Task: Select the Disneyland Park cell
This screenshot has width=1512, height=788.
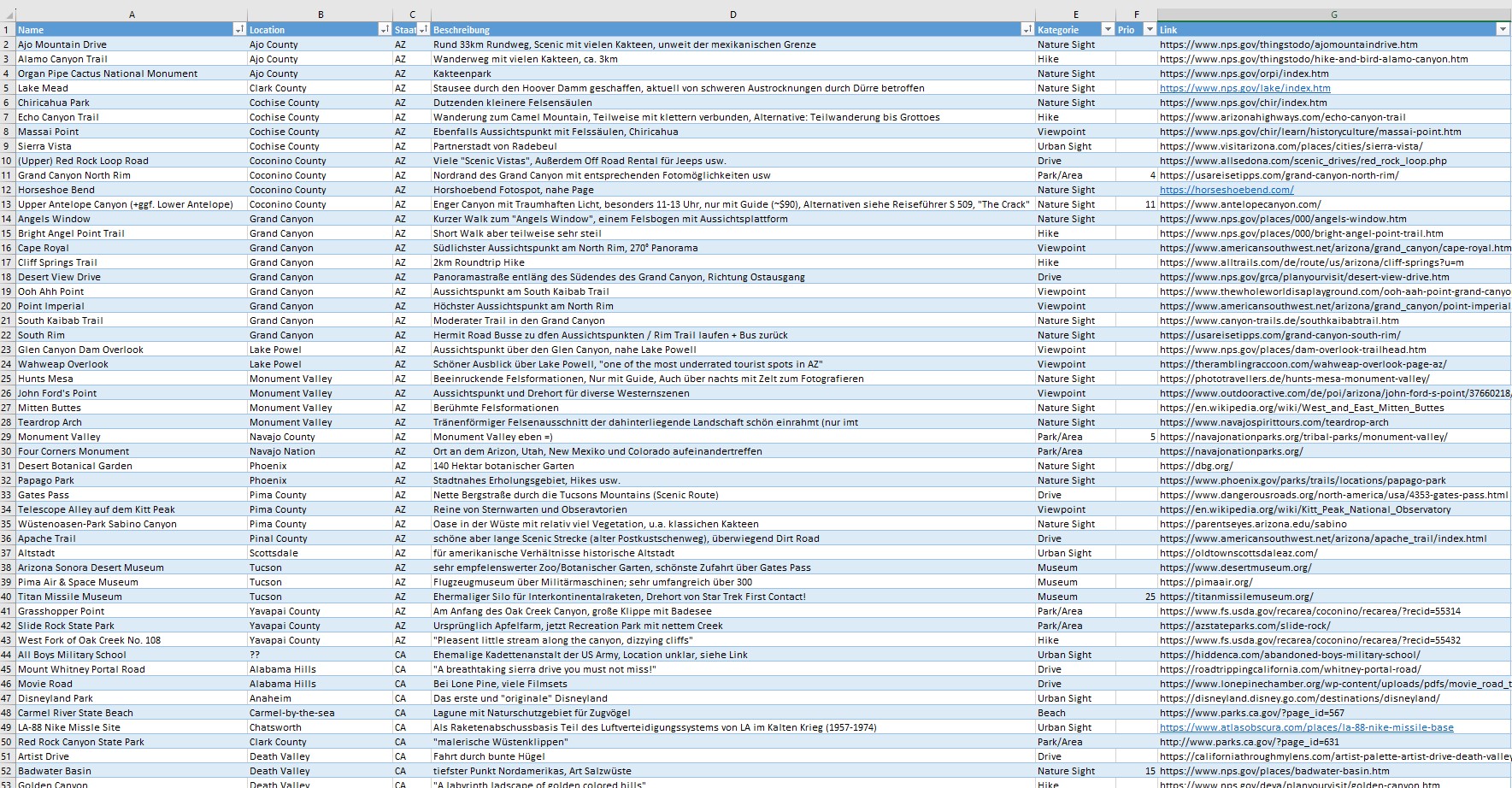Action: point(132,698)
